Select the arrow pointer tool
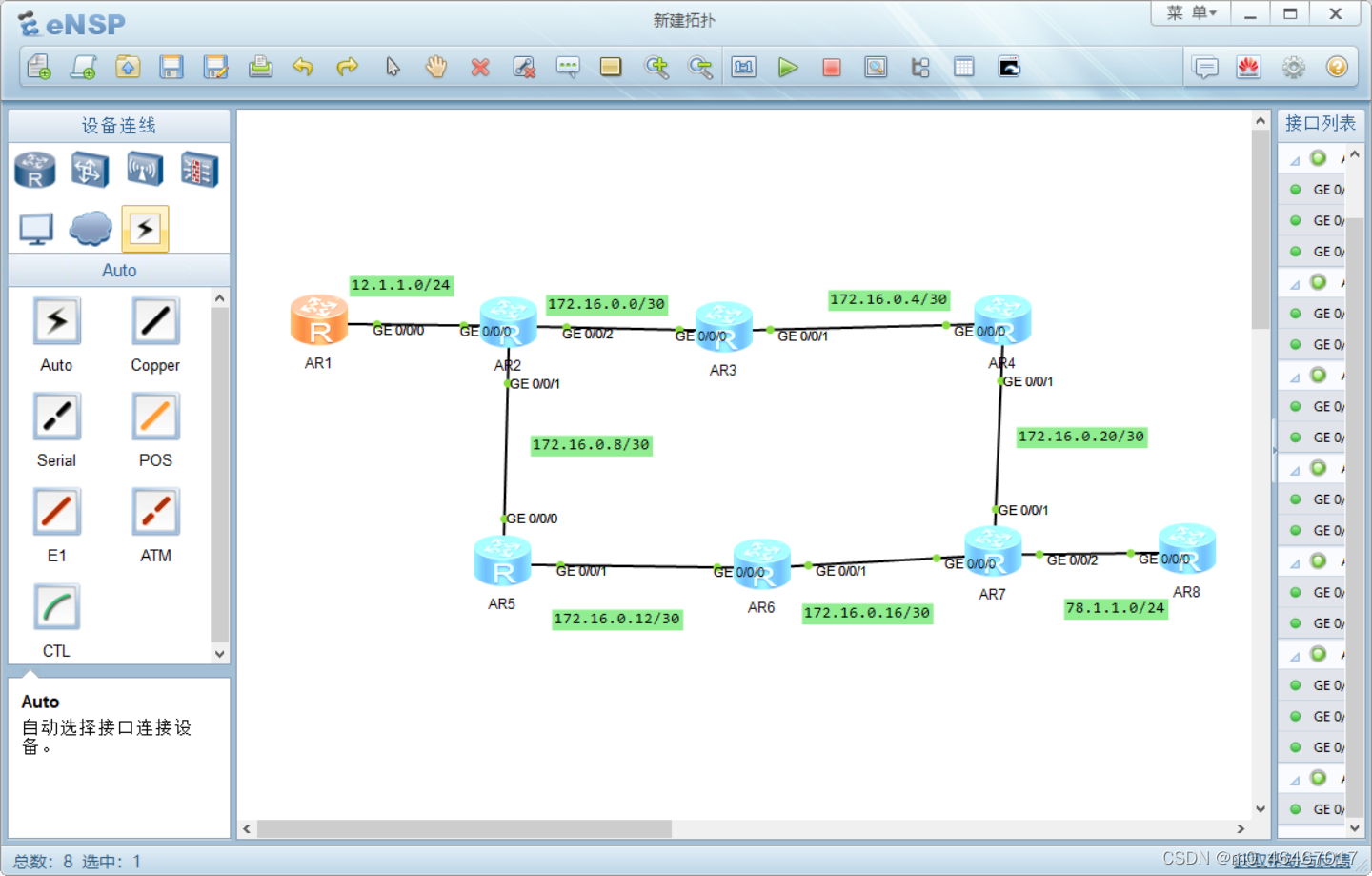 pos(393,67)
